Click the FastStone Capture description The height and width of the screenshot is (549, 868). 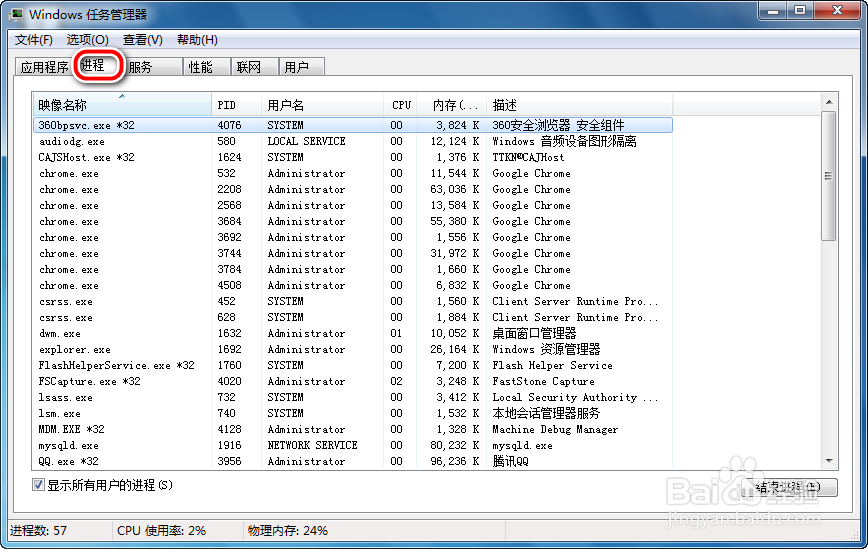coord(544,382)
